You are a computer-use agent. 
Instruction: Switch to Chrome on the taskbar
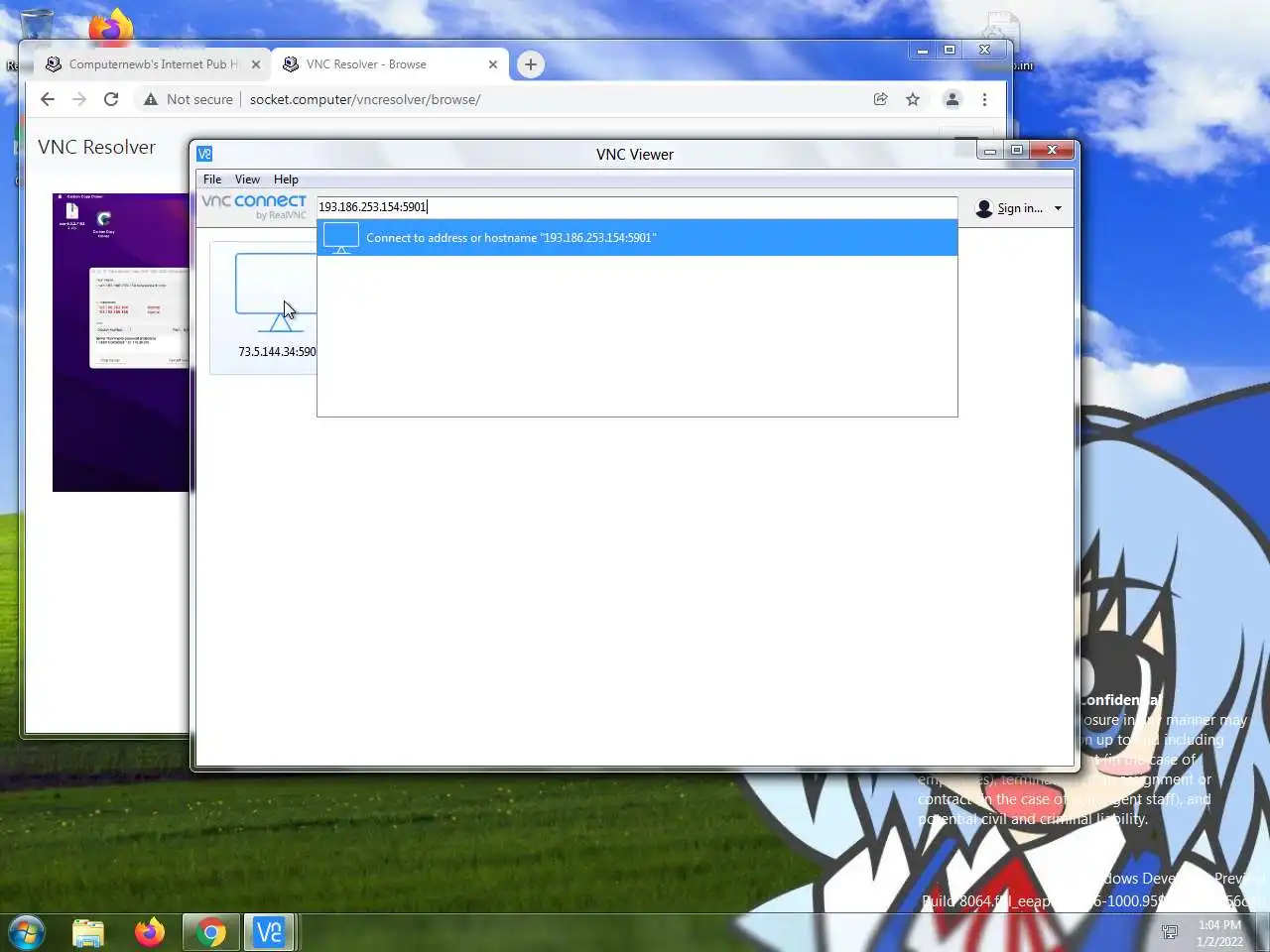pyautogui.click(x=210, y=932)
